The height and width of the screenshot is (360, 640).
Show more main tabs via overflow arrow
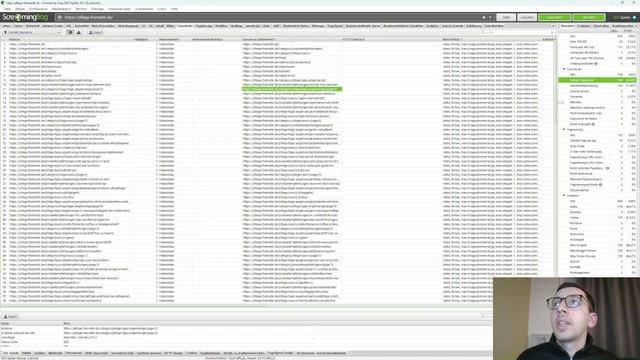[x=553, y=26]
